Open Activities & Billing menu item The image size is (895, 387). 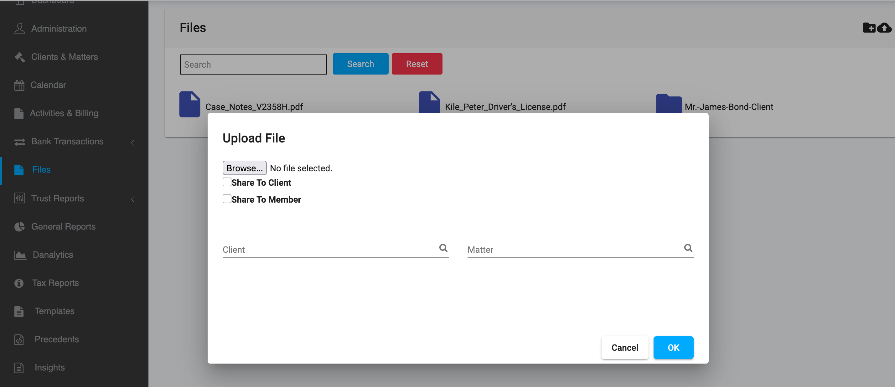[x=64, y=114]
